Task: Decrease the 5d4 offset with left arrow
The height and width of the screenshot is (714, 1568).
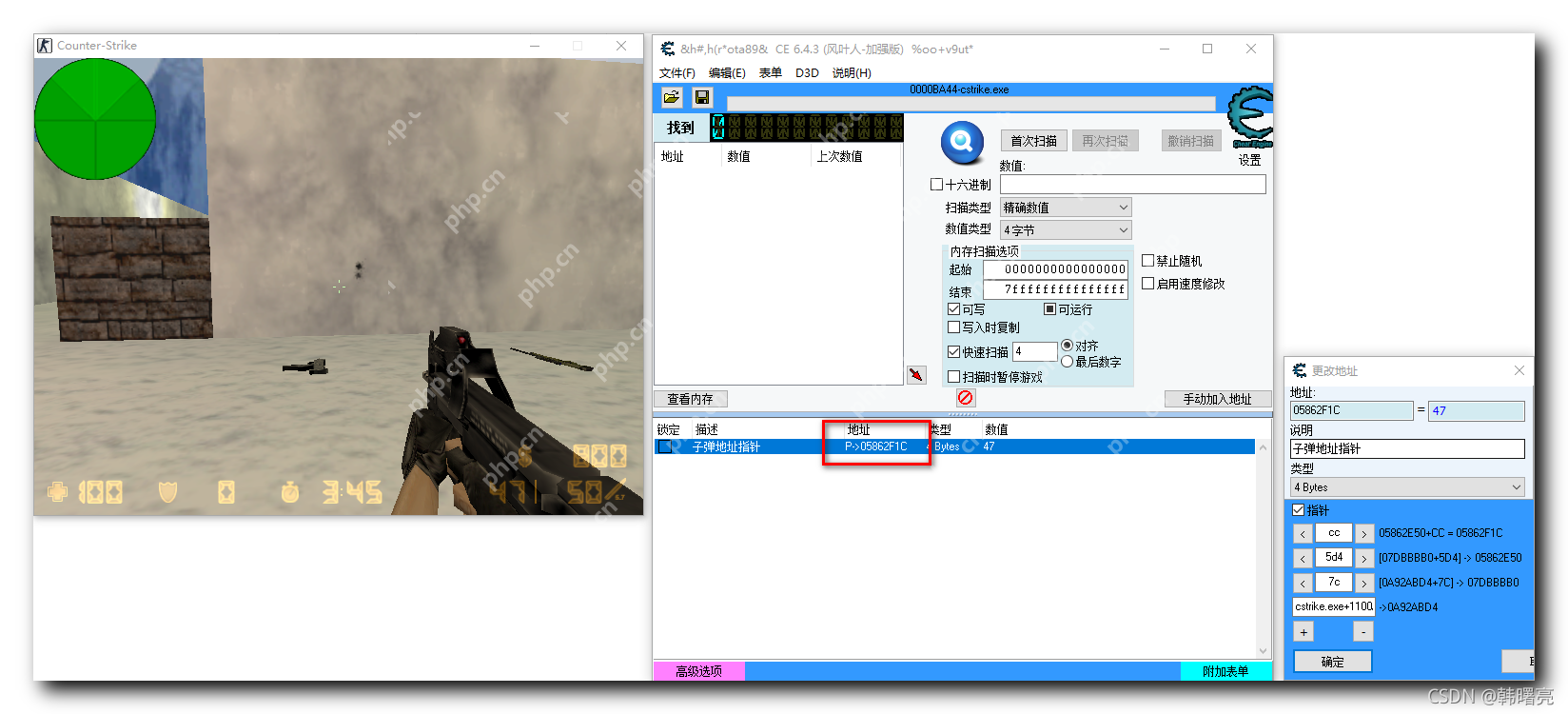Action: point(1303,558)
